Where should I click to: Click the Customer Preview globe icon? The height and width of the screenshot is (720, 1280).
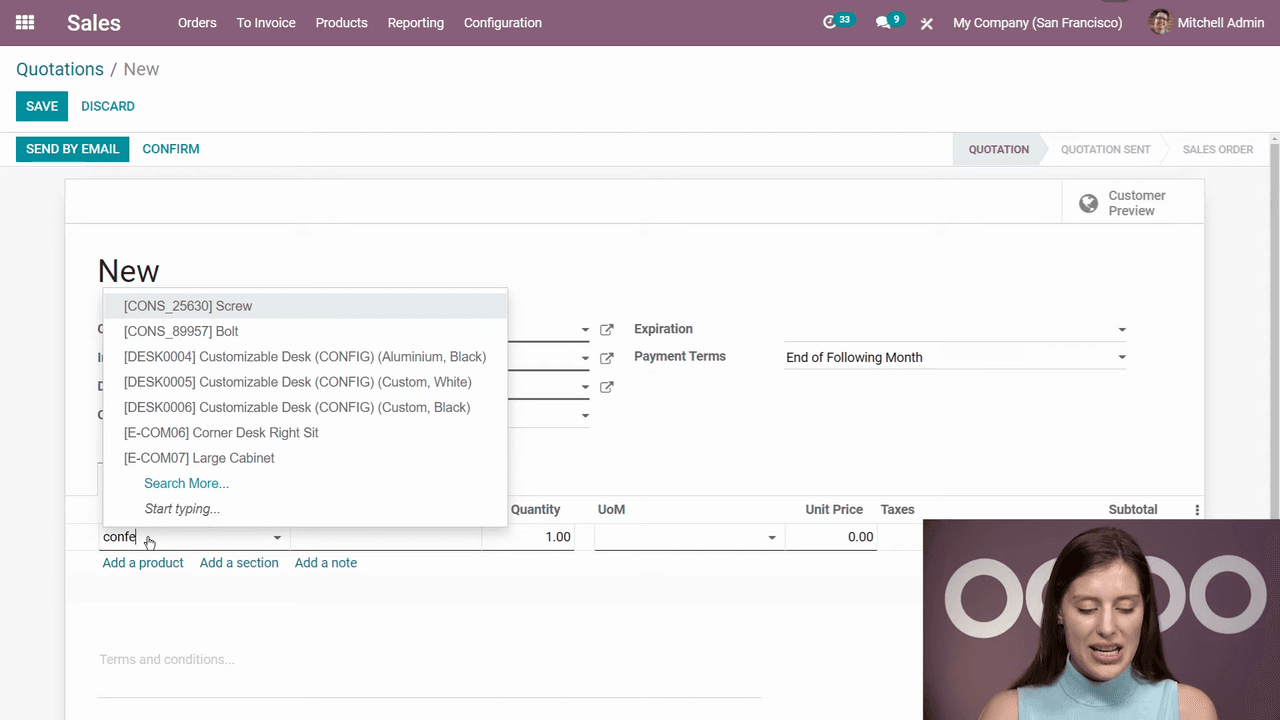[1088, 204]
